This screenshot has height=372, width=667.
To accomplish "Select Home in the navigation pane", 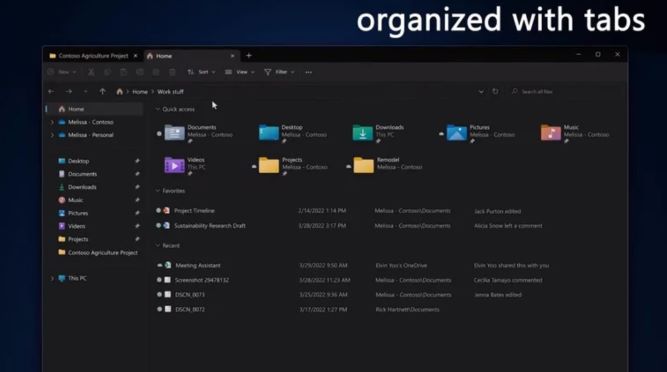I will click(x=94, y=109).
